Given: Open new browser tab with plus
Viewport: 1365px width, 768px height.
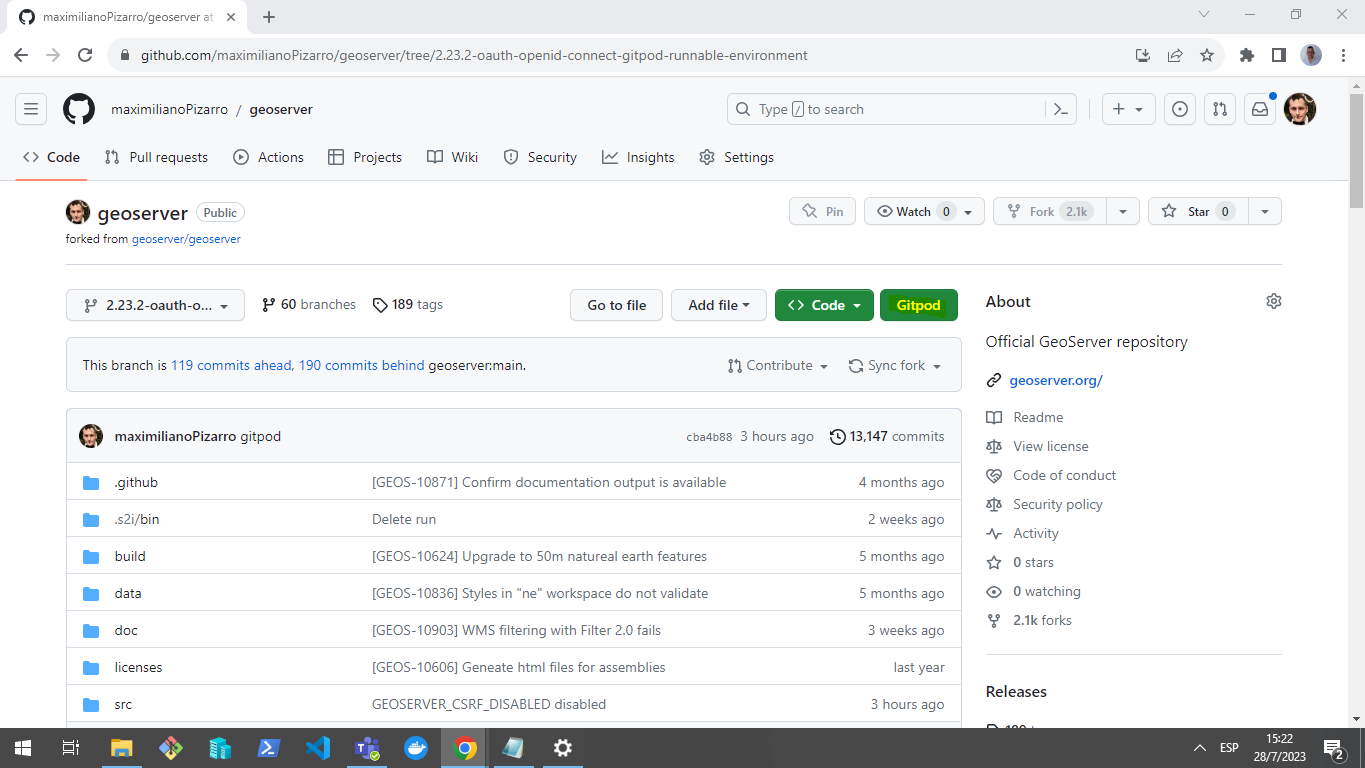Looking at the screenshot, I should click(x=269, y=17).
